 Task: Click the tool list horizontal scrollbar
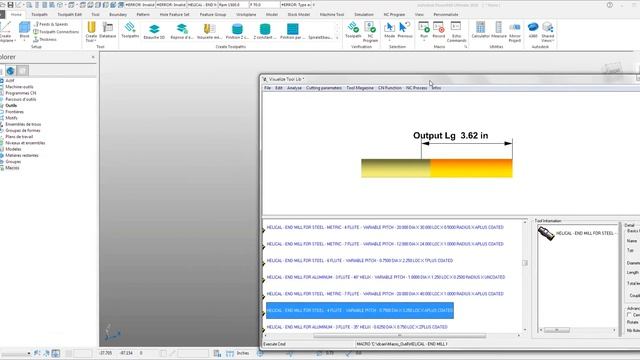tap(400, 336)
